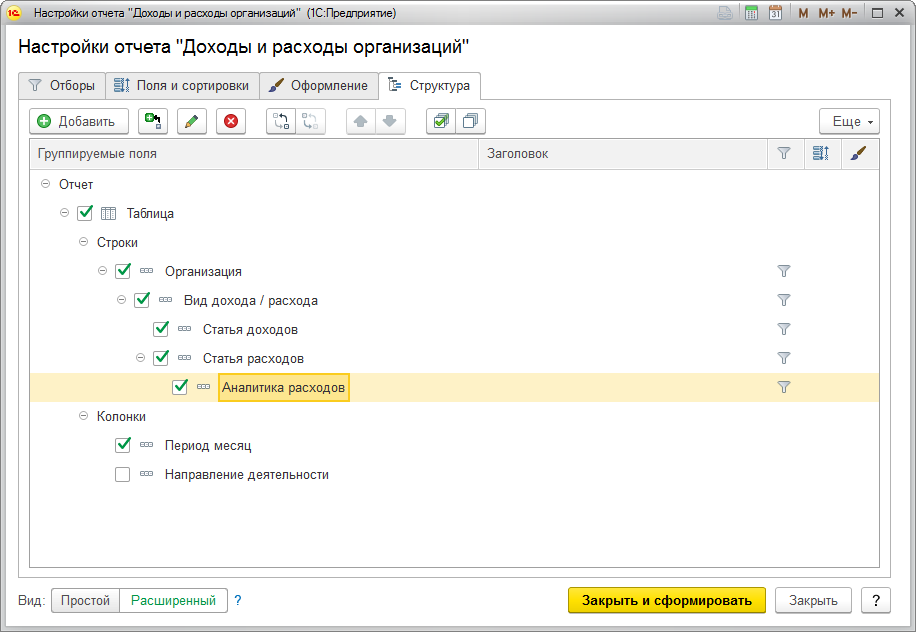Image resolution: width=916 pixels, height=632 pixels.
Task: Click the Заголовок column header
Action: click(x=623, y=154)
